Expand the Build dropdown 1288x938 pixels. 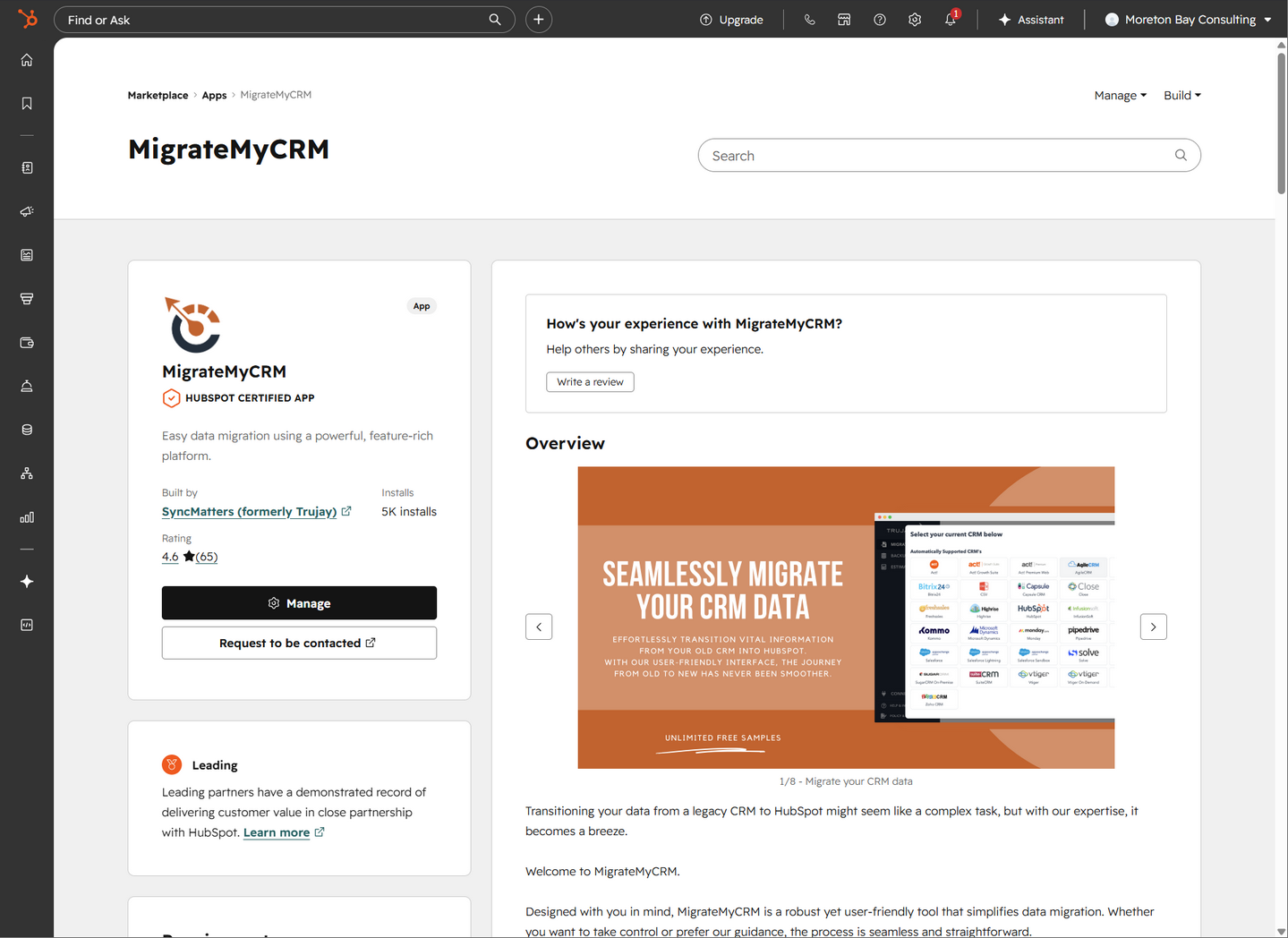(x=1182, y=96)
